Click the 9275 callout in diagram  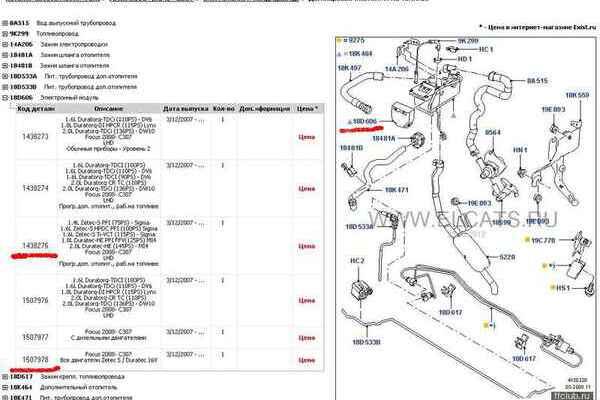coord(353,40)
